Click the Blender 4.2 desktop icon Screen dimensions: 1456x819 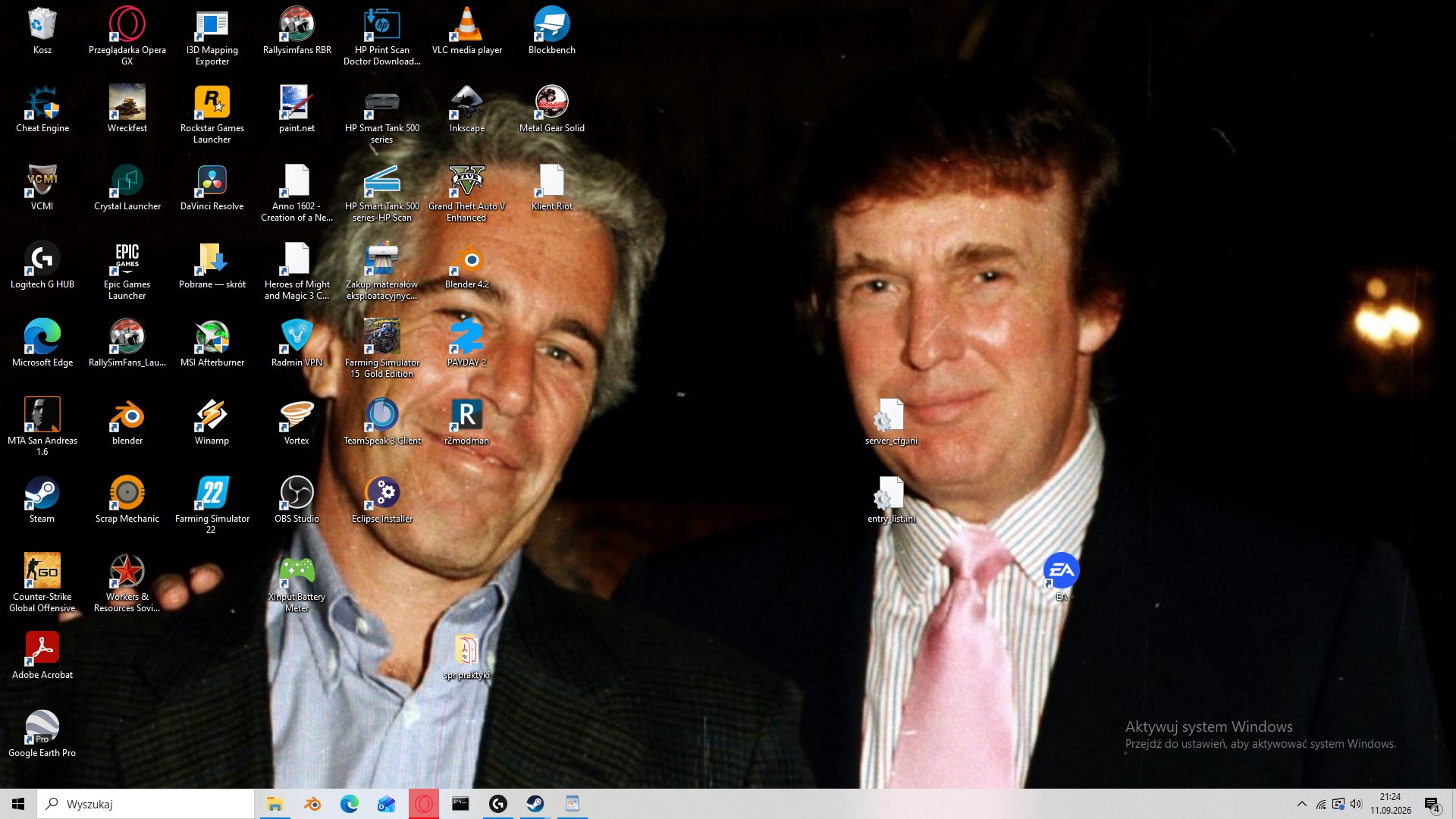pyautogui.click(x=467, y=265)
